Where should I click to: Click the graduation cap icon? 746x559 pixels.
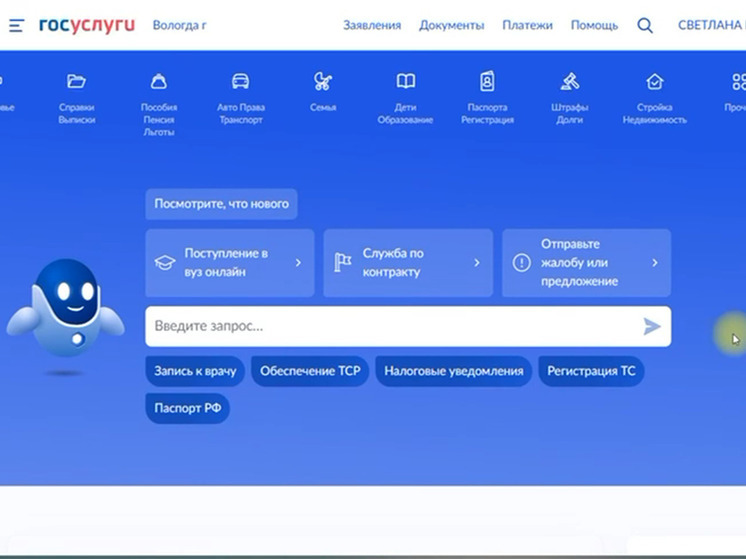165,263
